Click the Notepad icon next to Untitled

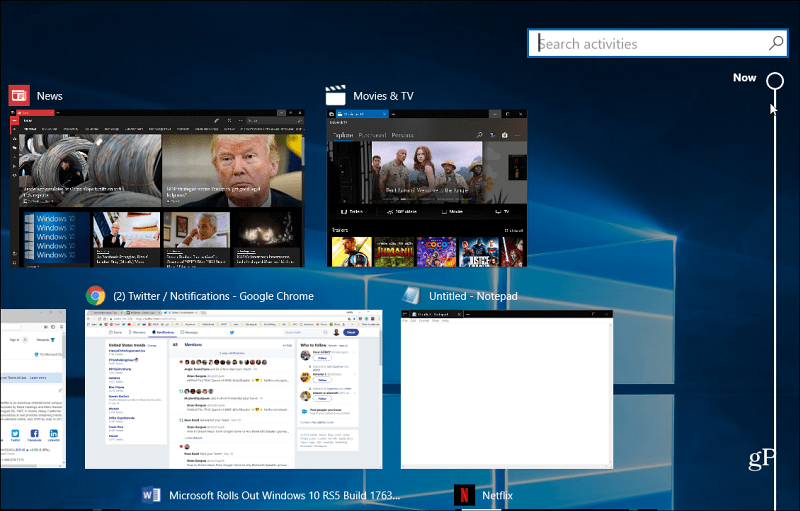click(411, 296)
